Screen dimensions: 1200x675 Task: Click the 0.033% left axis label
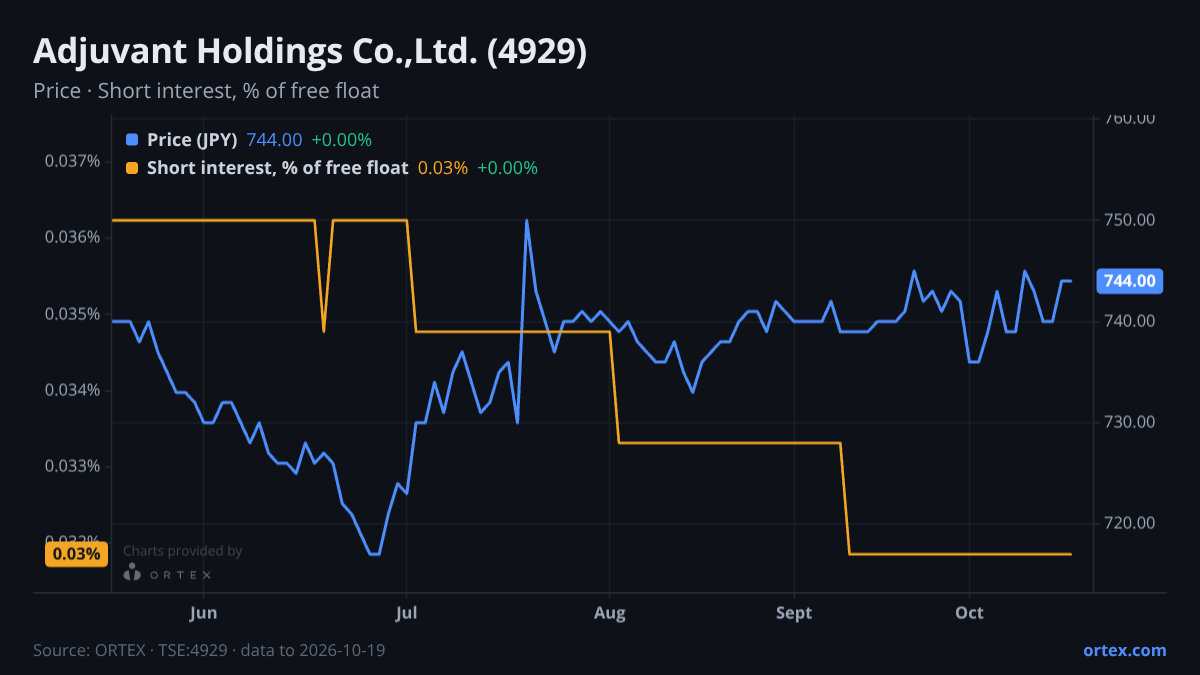[x=73, y=466]
